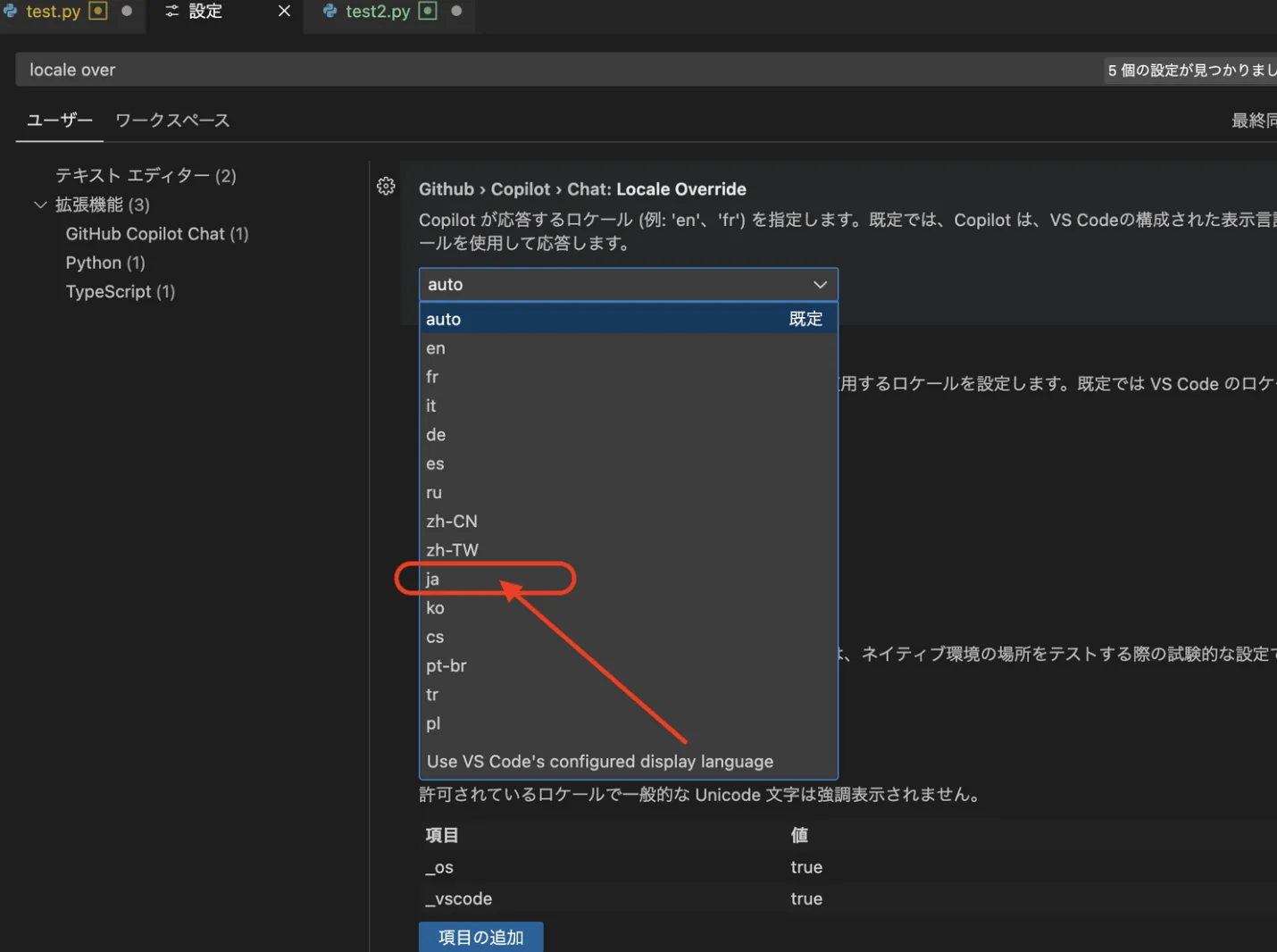Focus the settings search field containing 'locale over'
This screenshot has height=952, width=1277.
click(x=558, y=70)
